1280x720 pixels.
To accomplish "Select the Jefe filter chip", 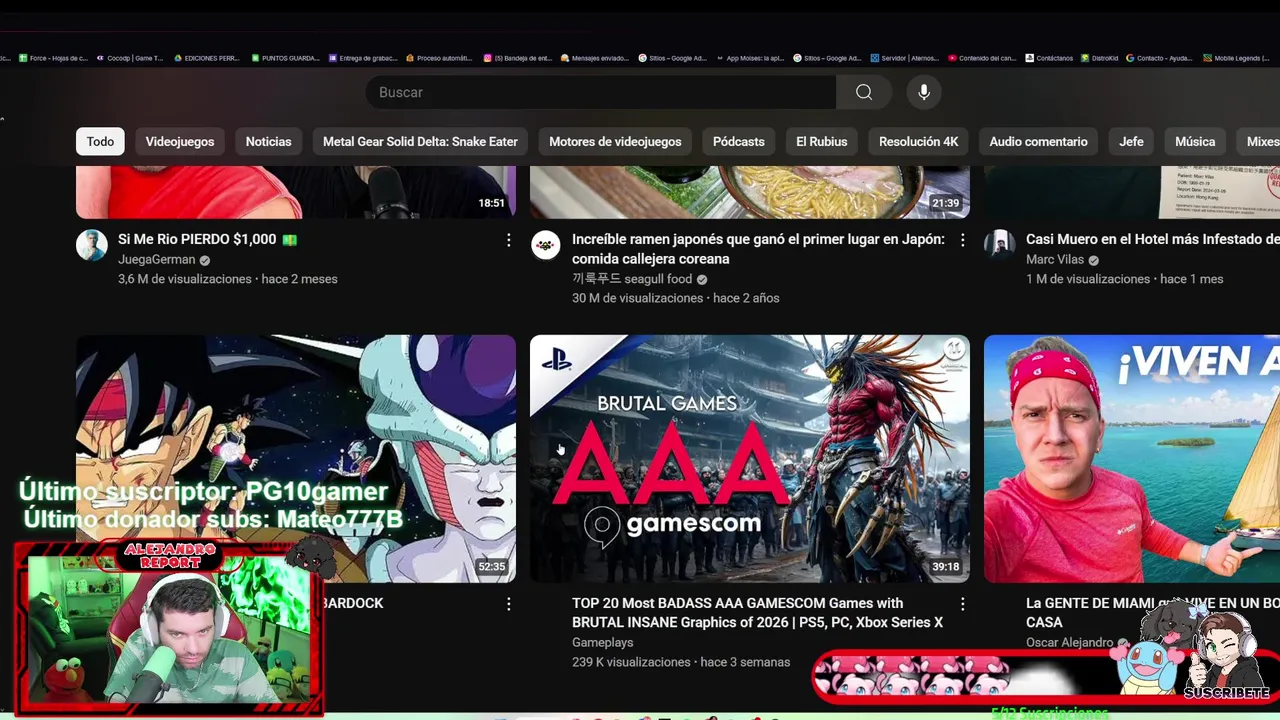I will (x=1131, y=142).
